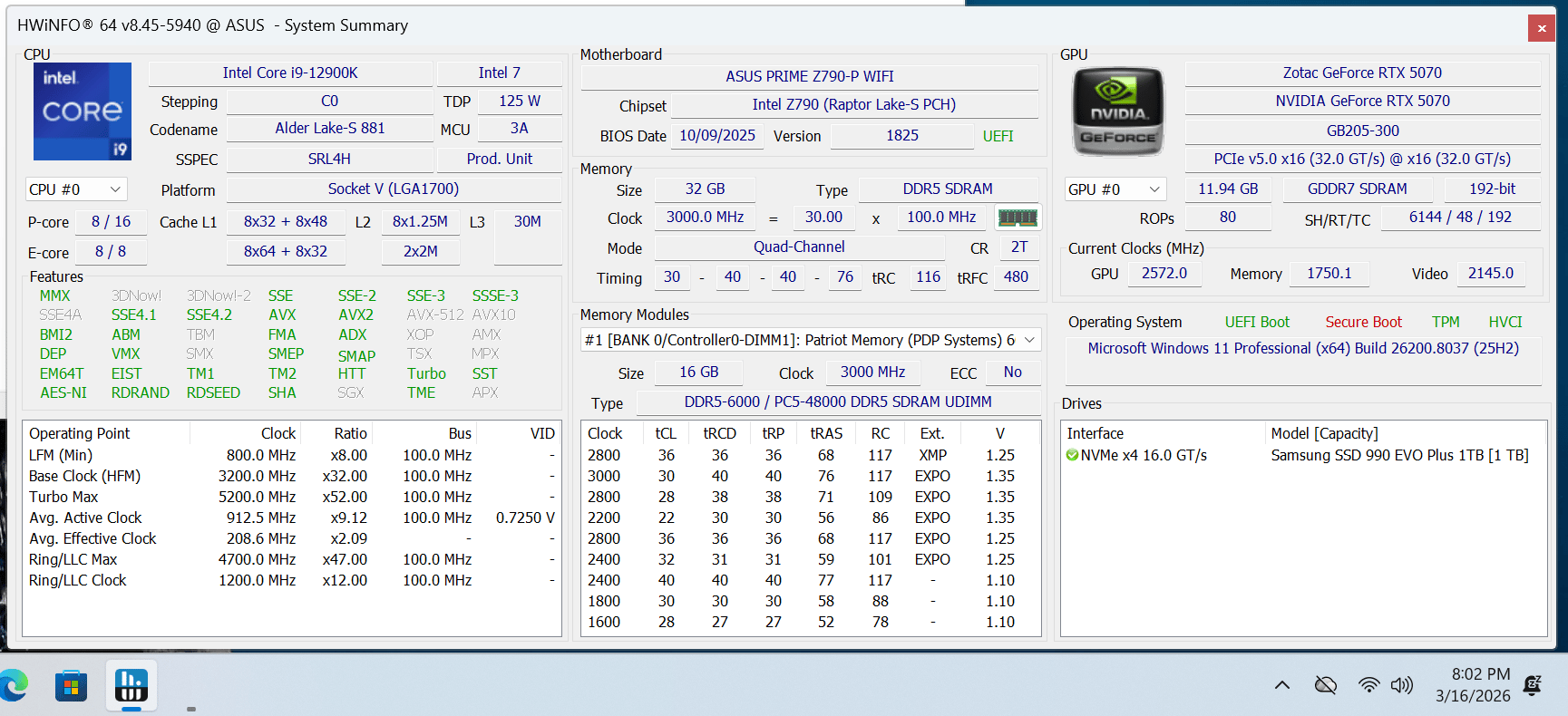Click the BIOS date 10/09/2025 field
1568x716 pixels.
coord(717,135)
